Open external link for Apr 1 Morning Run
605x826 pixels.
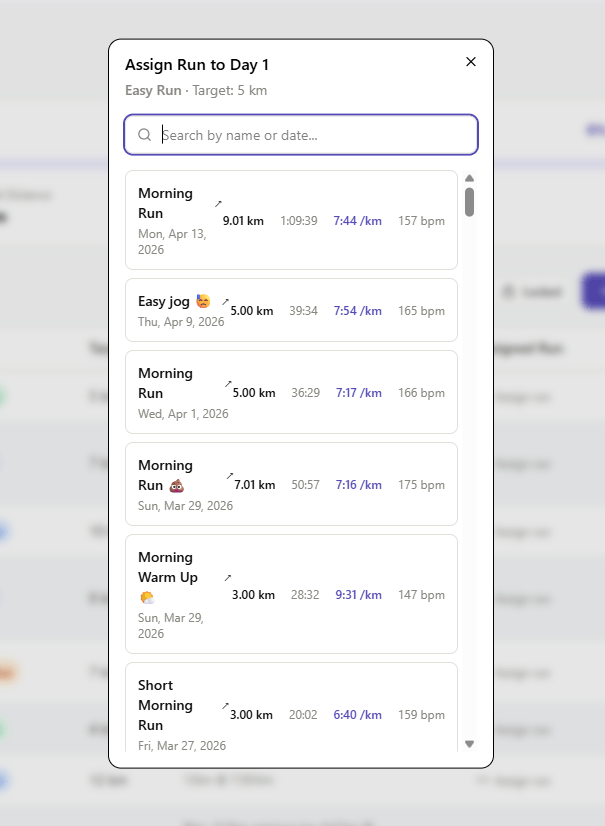click(228, 384)
